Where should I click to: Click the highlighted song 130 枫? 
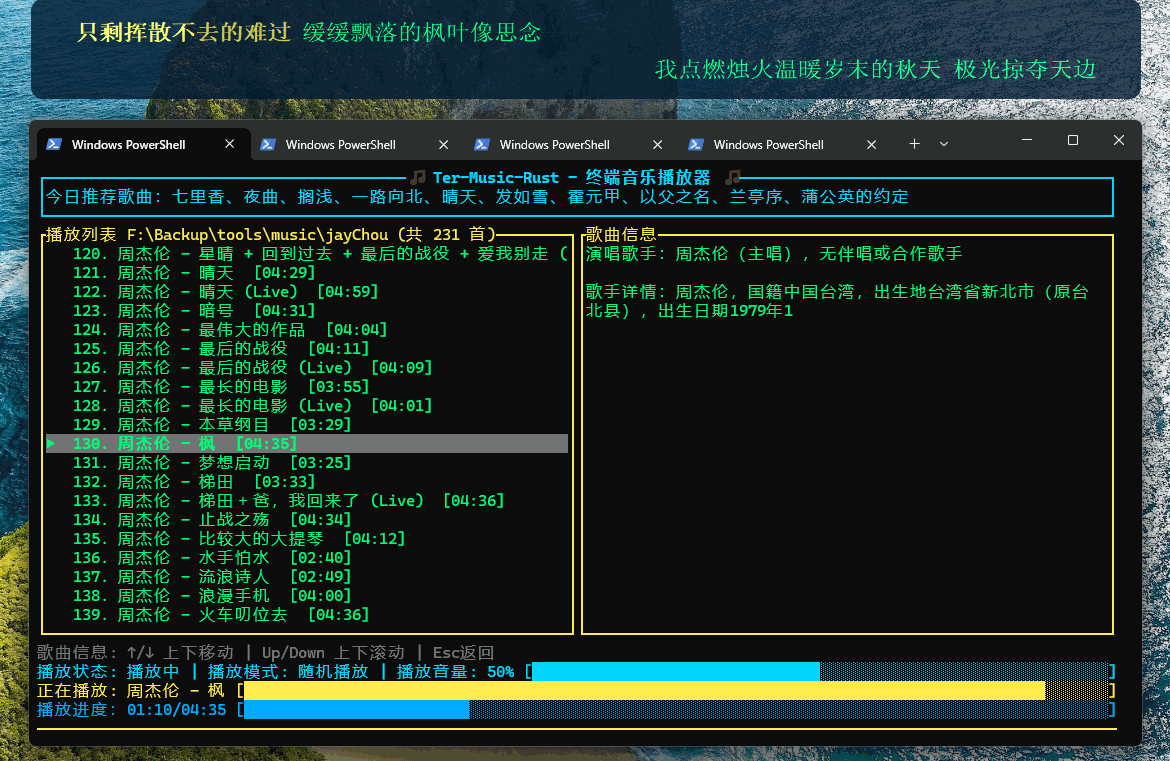(x=307, y=444)
